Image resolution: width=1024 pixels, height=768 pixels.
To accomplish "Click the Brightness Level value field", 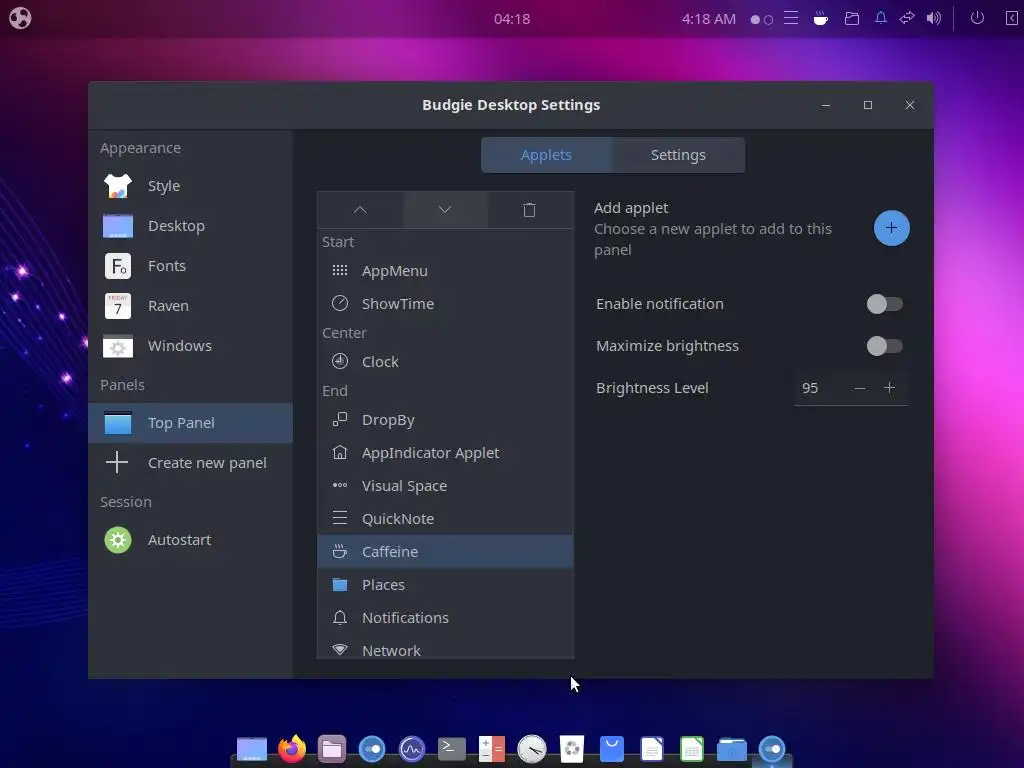I will tap(820, 388).
